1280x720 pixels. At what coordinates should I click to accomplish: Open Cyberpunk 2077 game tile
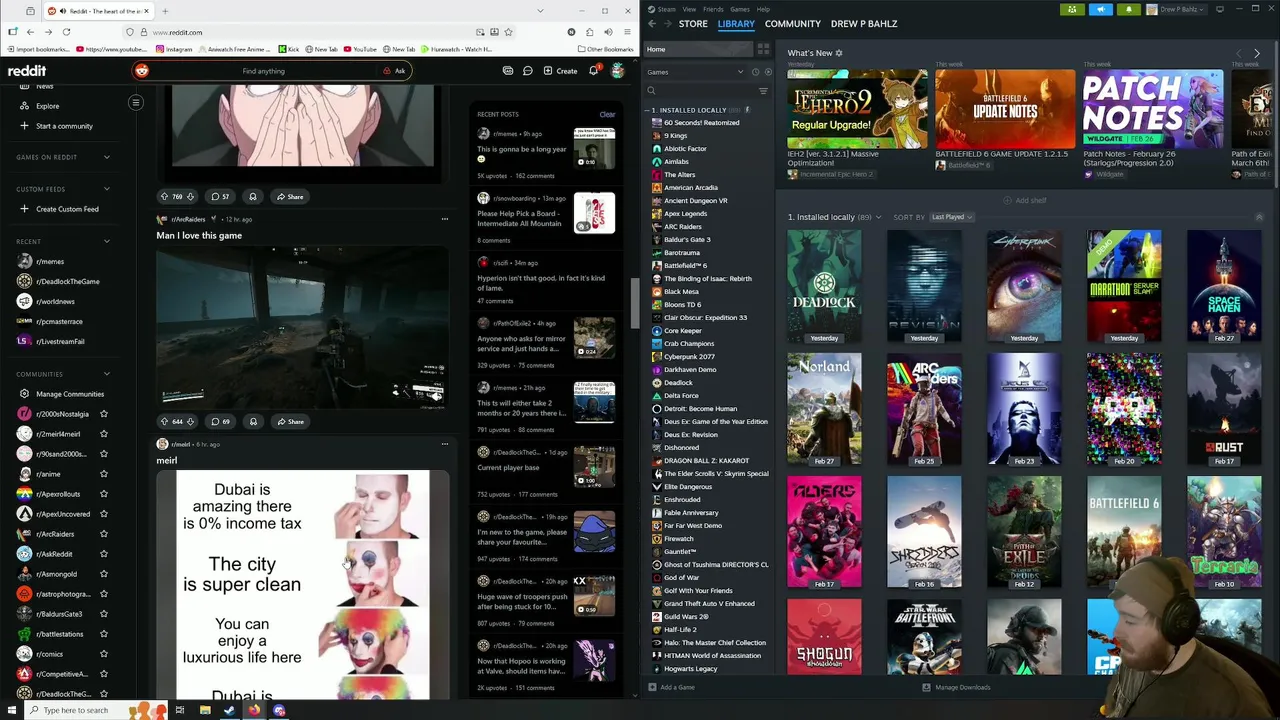click(1024, 287)
